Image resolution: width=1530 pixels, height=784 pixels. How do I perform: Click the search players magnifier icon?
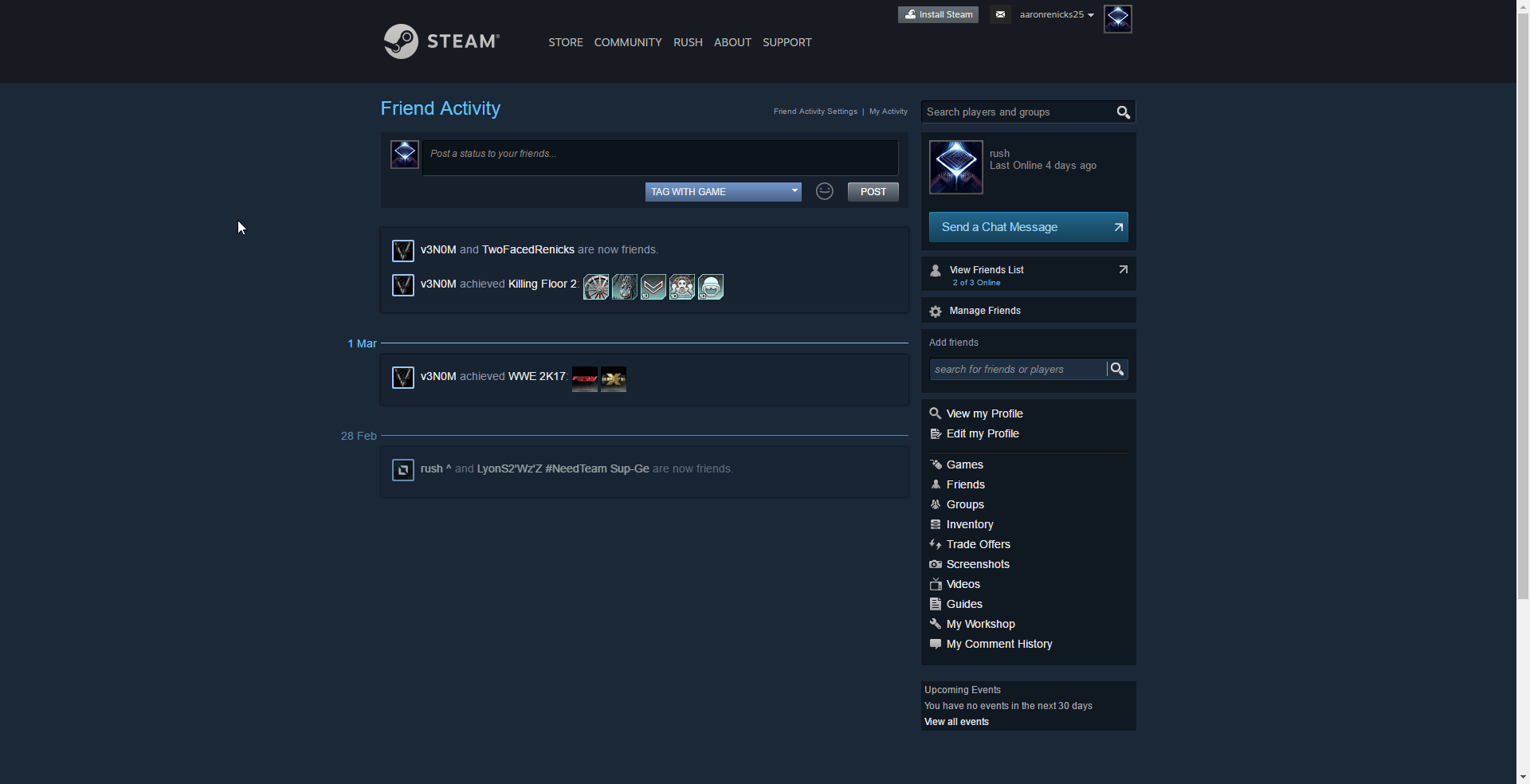1123,112
